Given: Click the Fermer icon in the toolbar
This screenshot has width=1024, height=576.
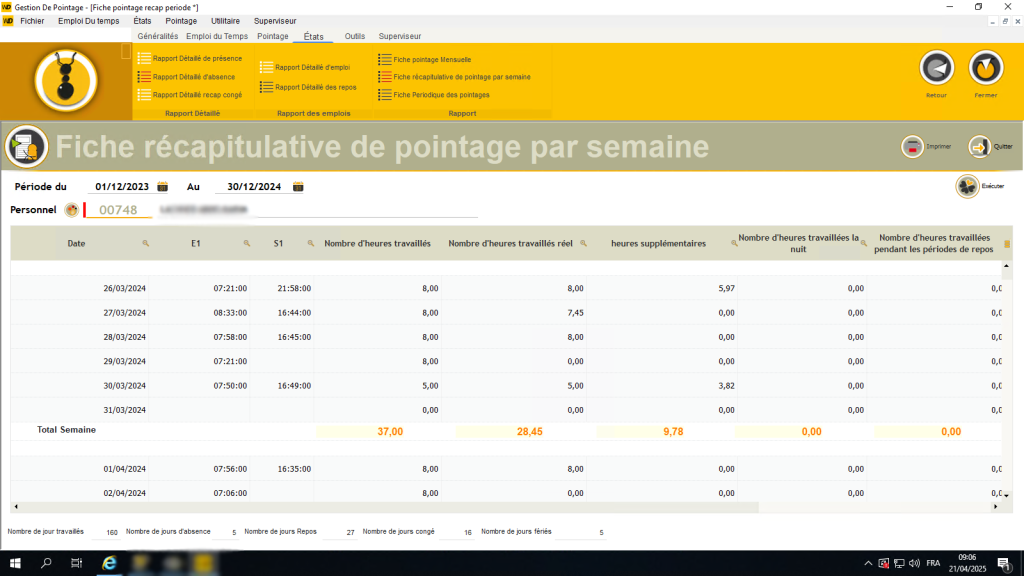Looking at the screenshot, I should (986, 70).
